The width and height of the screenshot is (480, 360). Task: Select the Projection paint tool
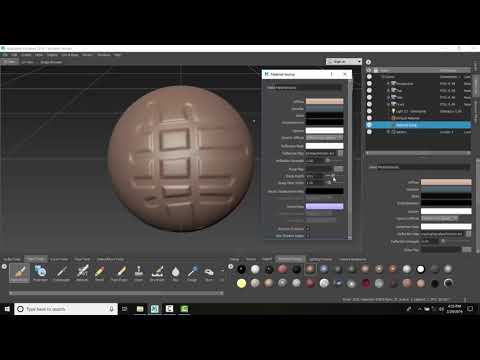pos(41,272)
